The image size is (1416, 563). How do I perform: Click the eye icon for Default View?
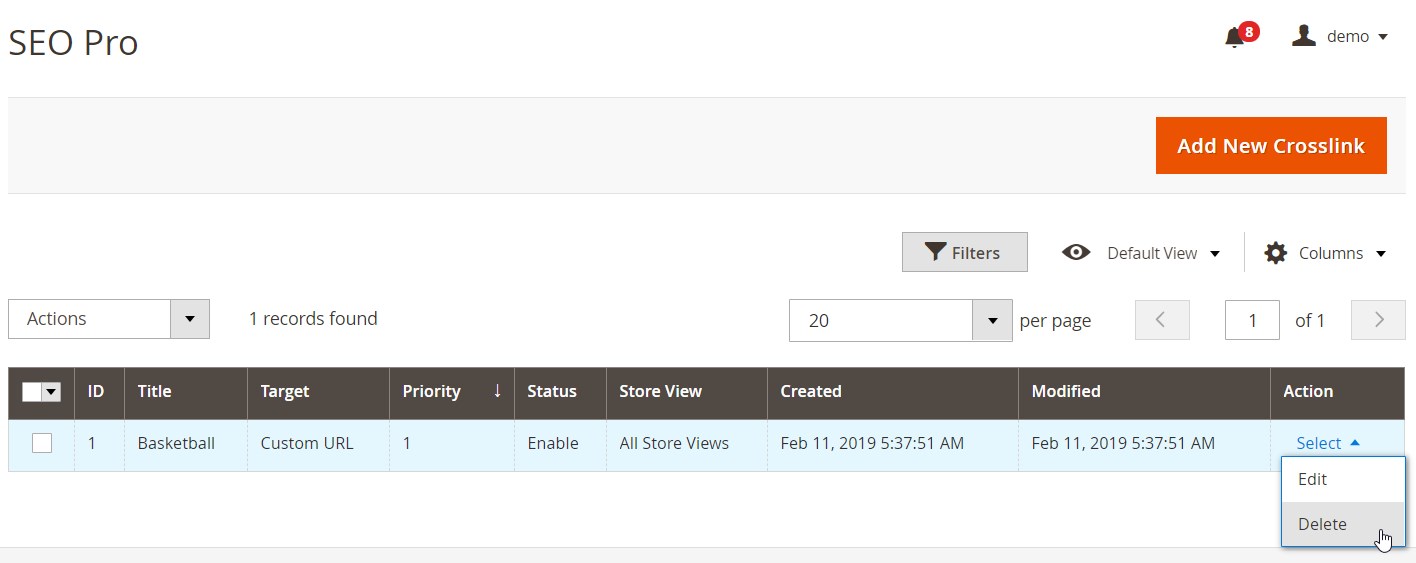coord(1076,252)
